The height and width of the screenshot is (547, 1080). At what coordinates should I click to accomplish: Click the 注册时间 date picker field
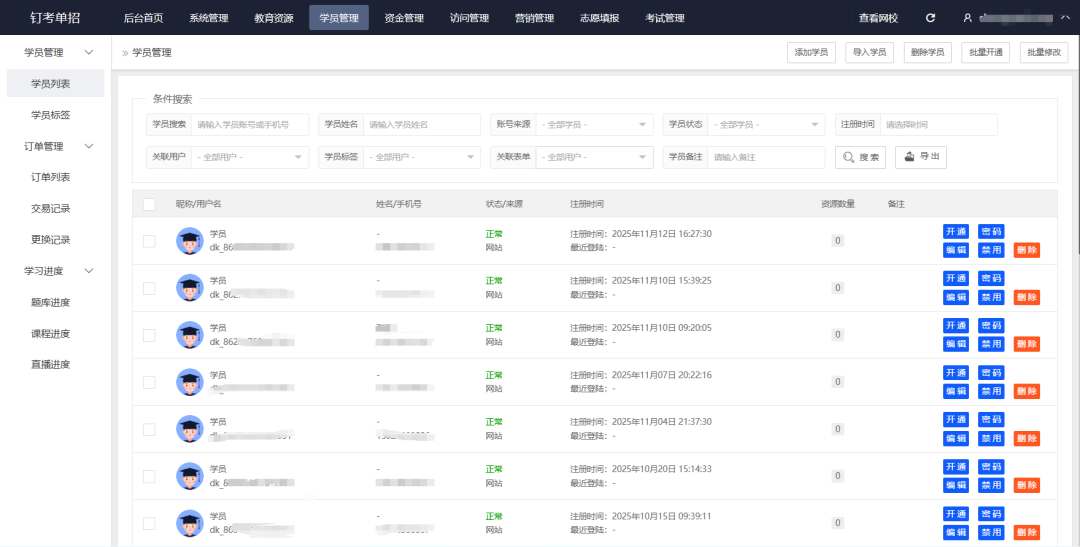pyautogui.click(x=937, y=125)
